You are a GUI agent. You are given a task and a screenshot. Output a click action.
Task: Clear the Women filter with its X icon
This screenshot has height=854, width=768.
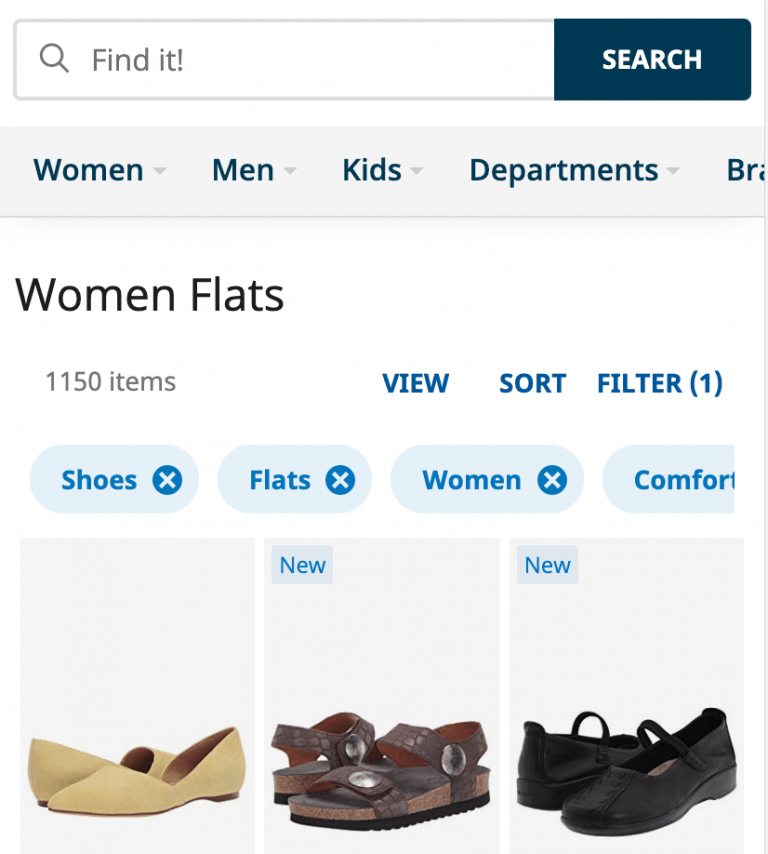coord(552,479)
